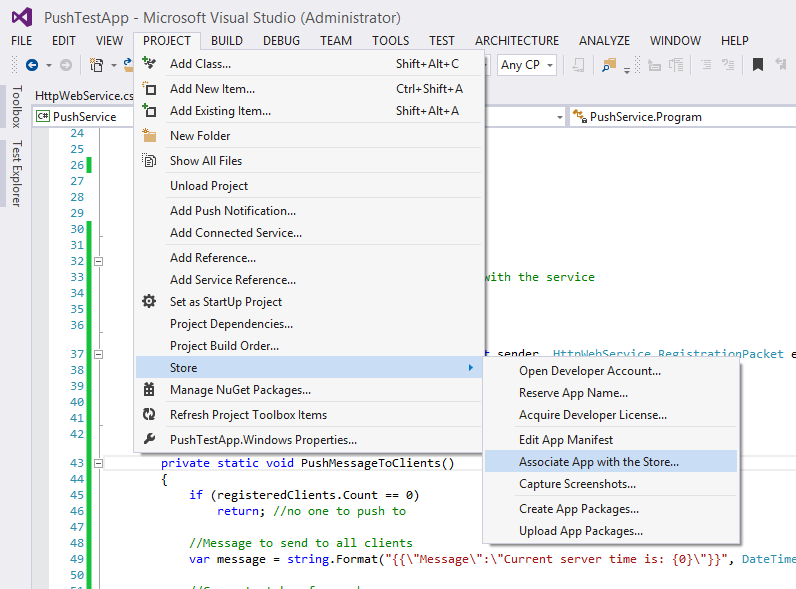
Task: Click the Add Class icon
Action: [x=150, y=63]
